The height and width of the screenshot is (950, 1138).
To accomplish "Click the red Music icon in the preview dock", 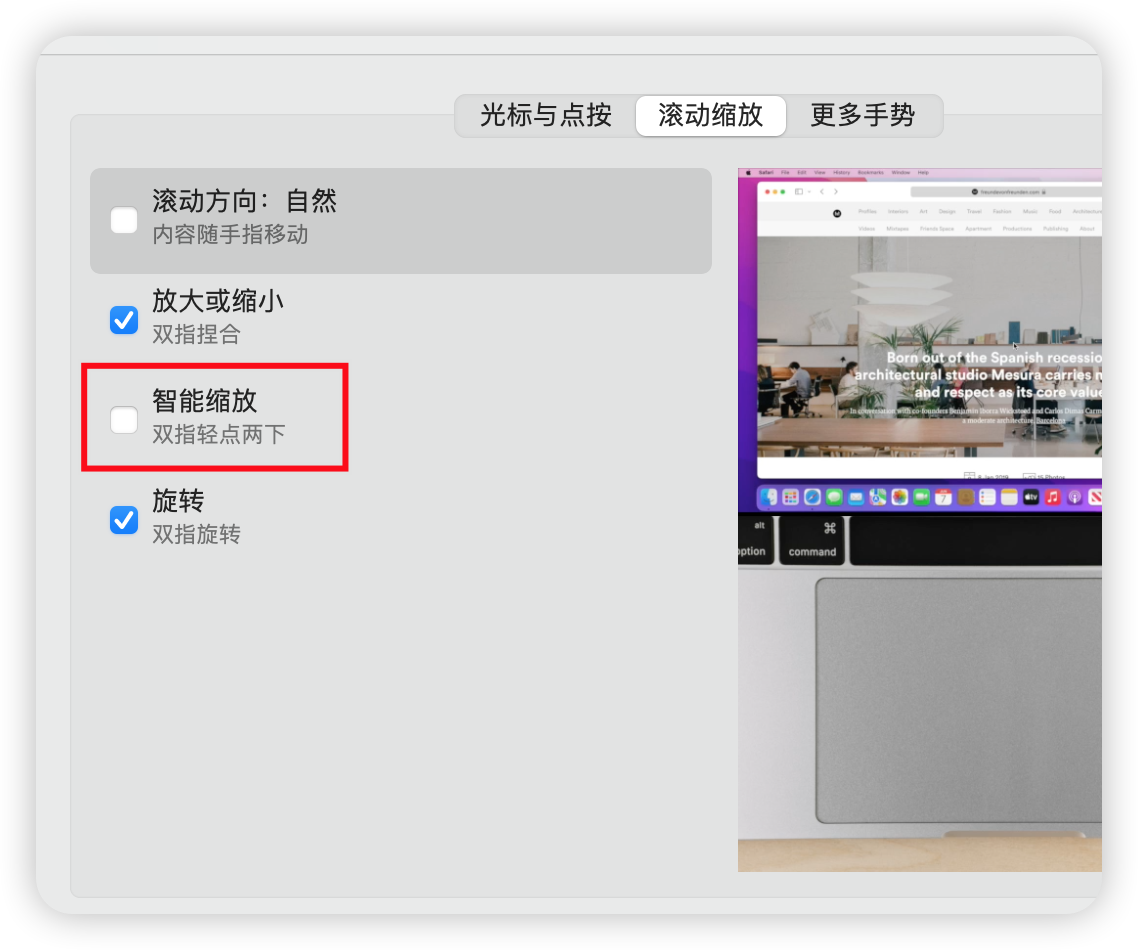I will [x=1053, y=497].
